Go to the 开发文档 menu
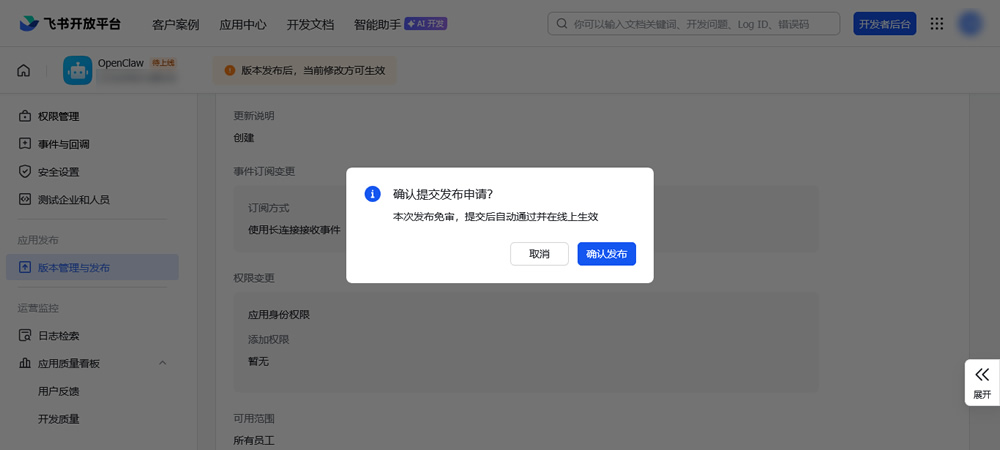 311,24
